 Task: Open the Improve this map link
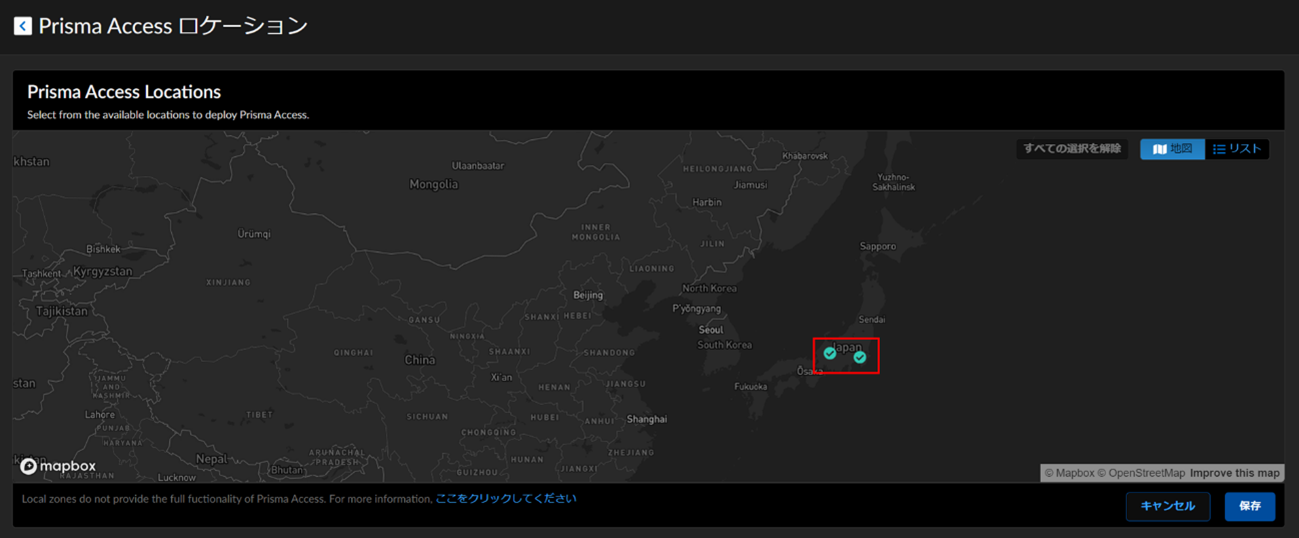pos(1235,473)
